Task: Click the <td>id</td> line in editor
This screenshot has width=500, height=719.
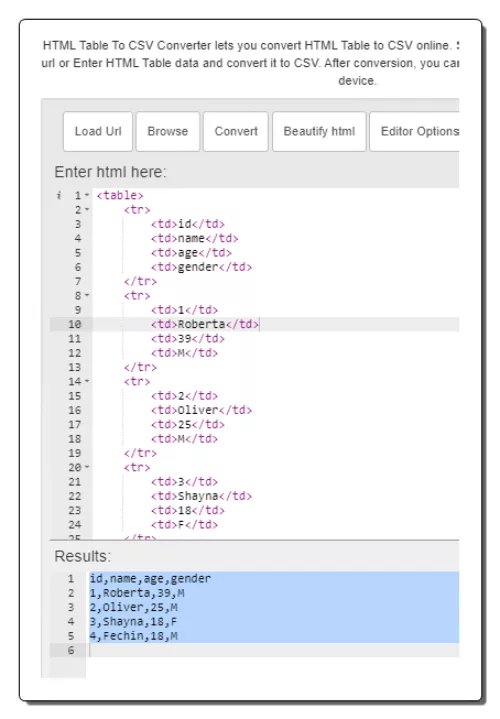Action: 188,224
